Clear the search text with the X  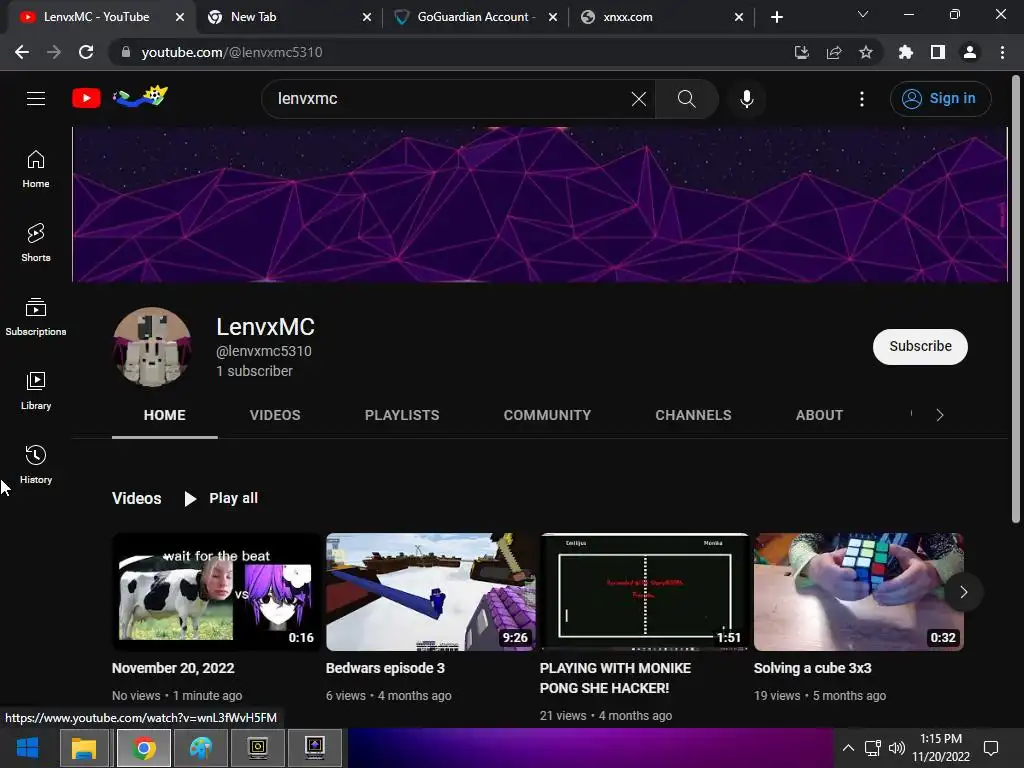[x=639, y=99]
